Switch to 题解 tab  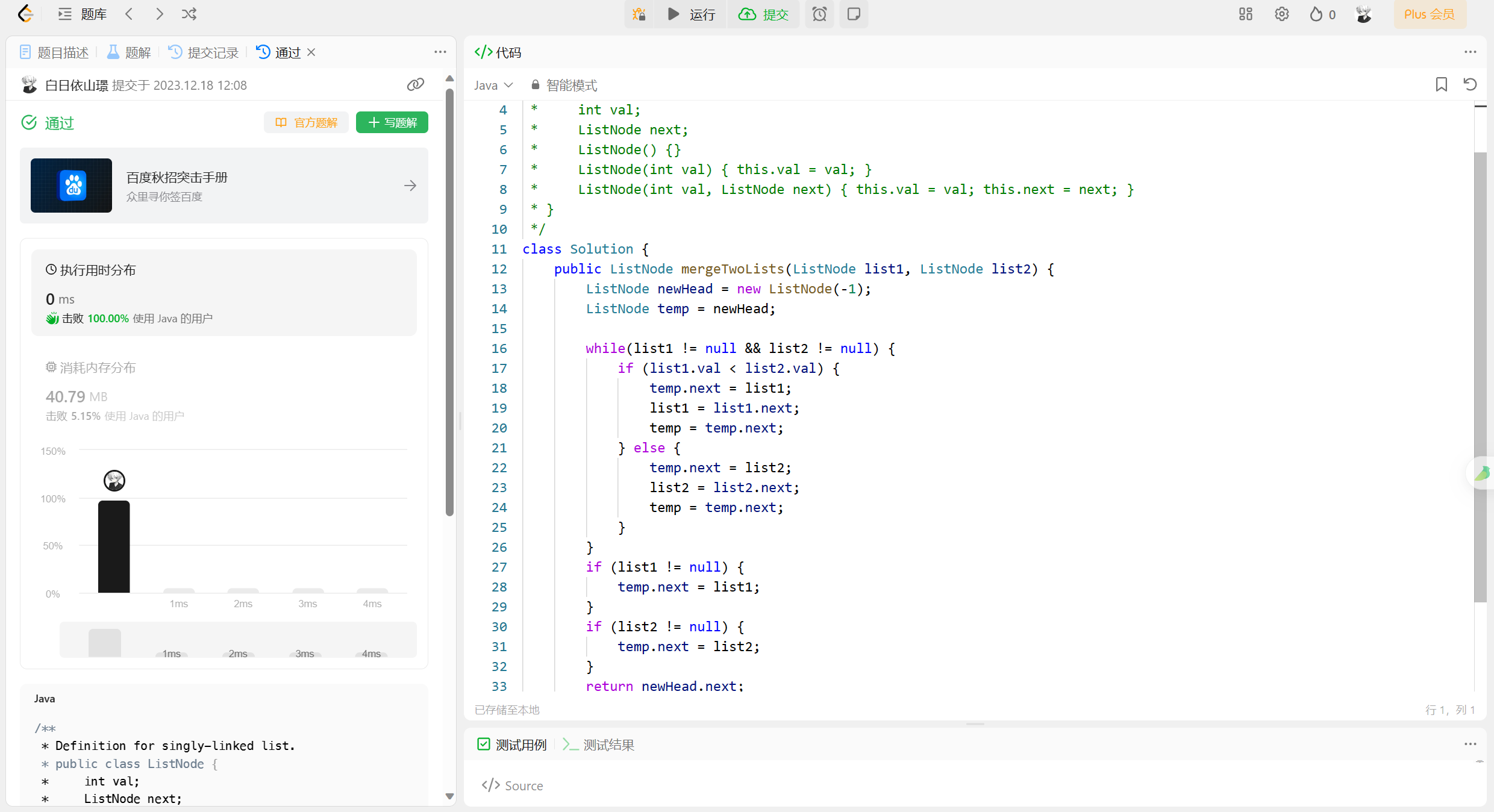click(x=129, y=52)
